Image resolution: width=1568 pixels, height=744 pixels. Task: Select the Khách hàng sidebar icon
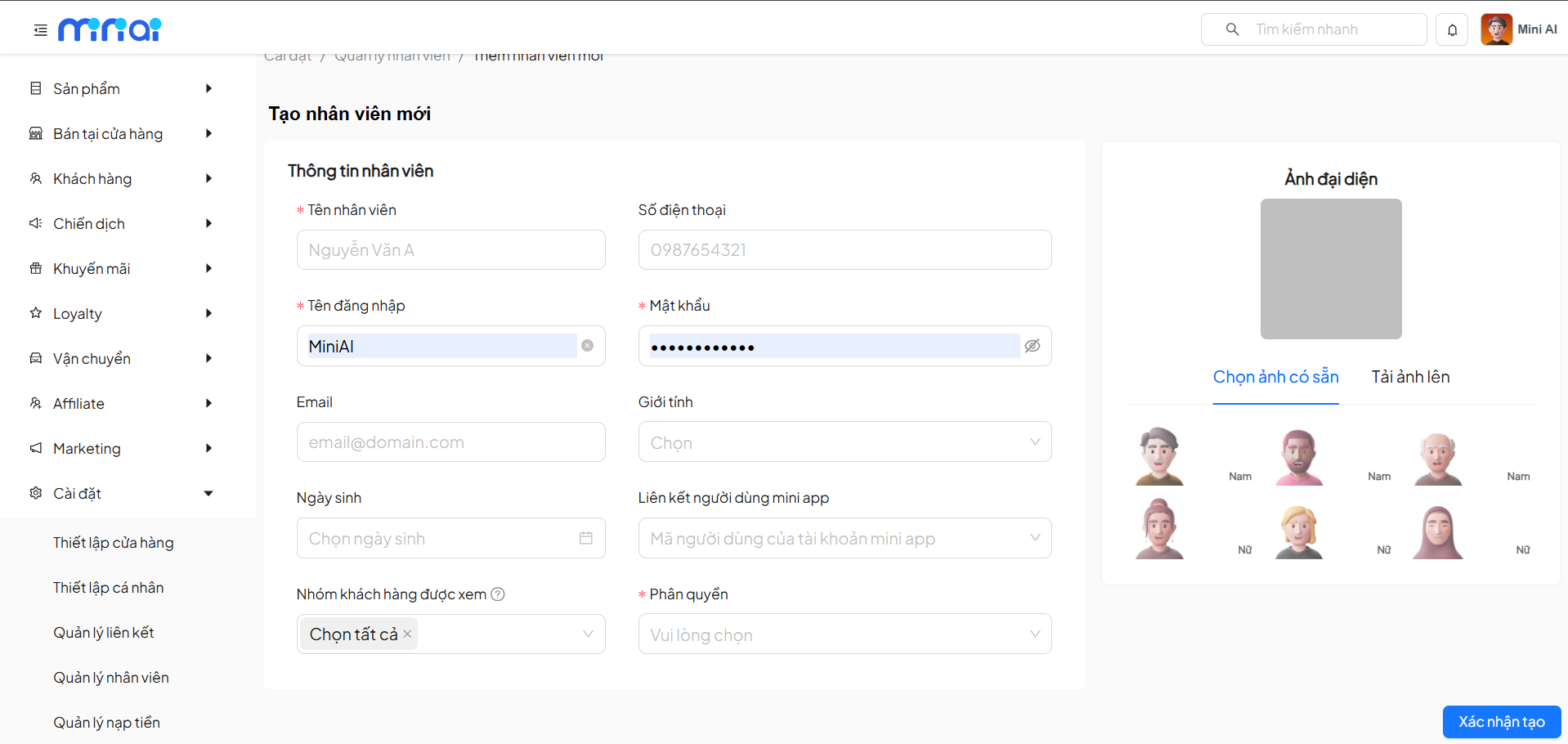pyautogui.click(x=34, y=178)
